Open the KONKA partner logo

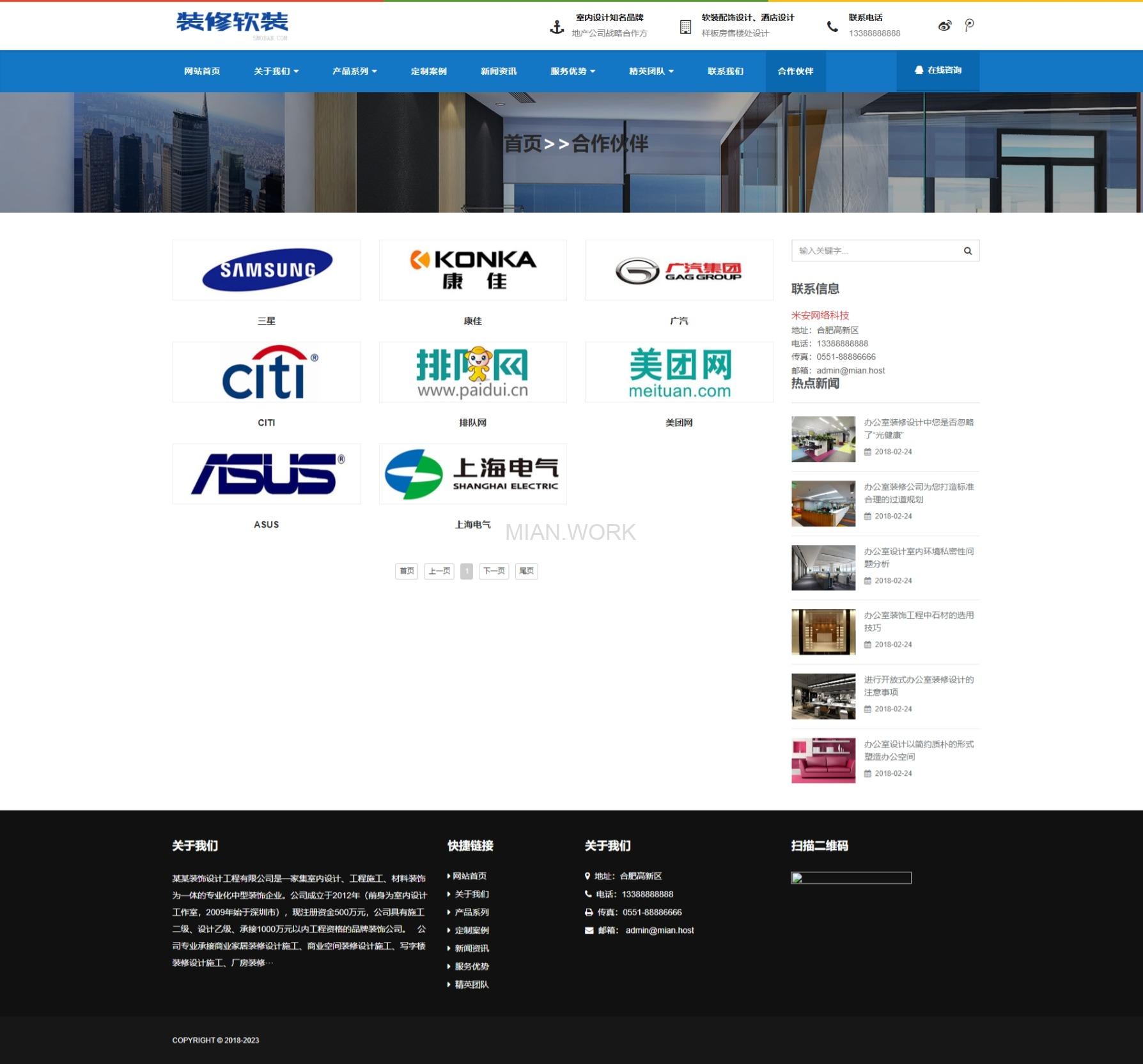[472, 270]
